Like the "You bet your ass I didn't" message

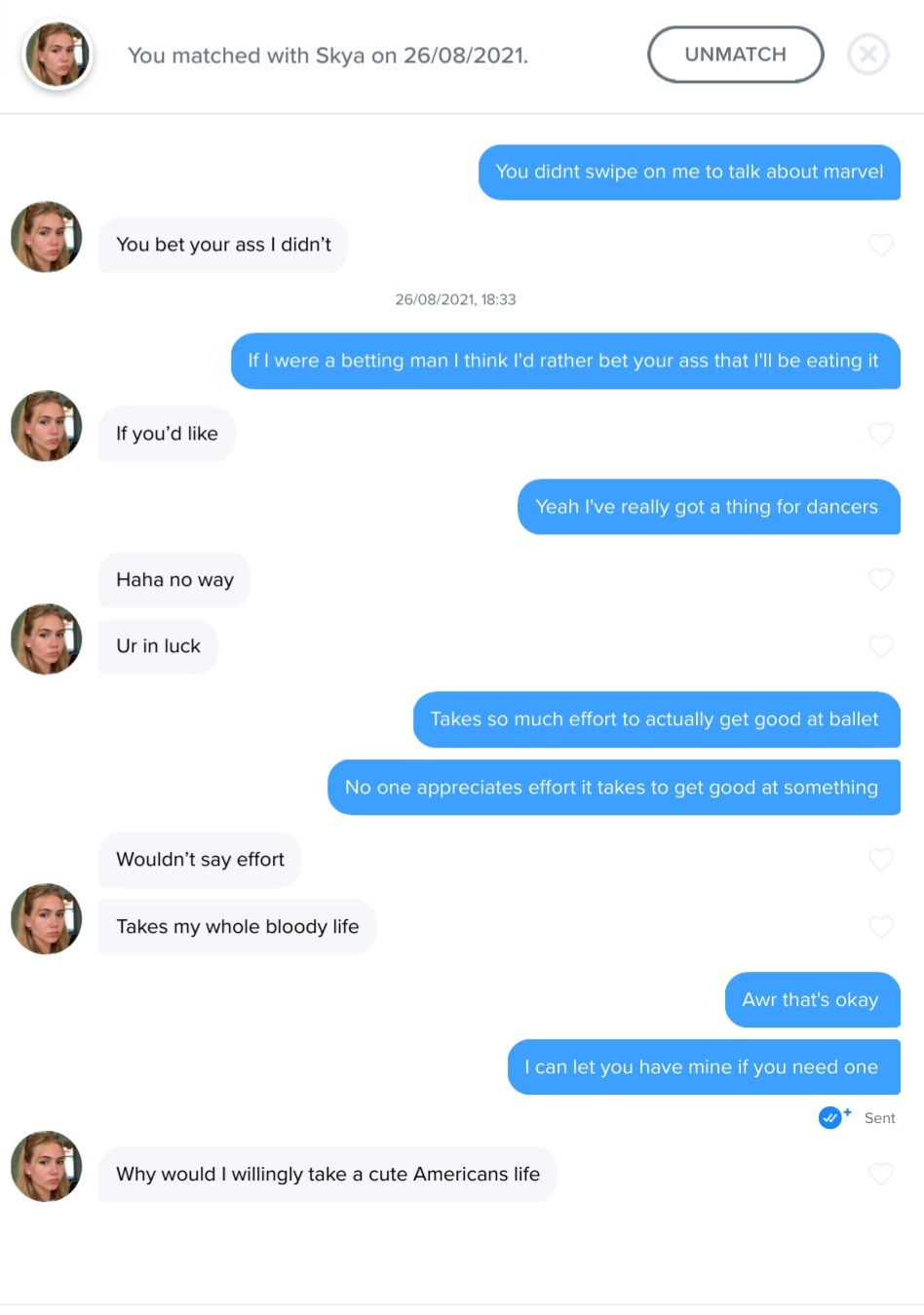coord(880,245)
